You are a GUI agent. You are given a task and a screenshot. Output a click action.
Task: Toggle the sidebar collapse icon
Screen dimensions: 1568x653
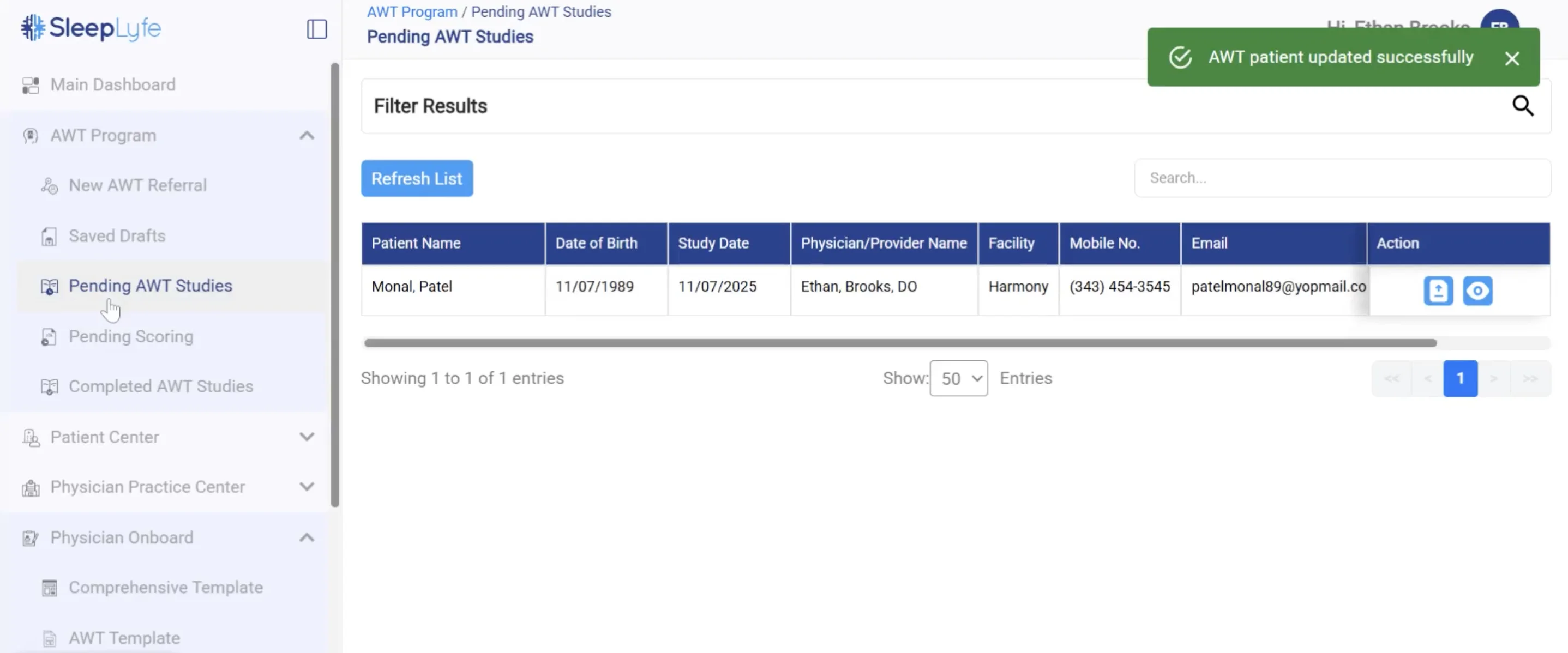pos(316,28)
